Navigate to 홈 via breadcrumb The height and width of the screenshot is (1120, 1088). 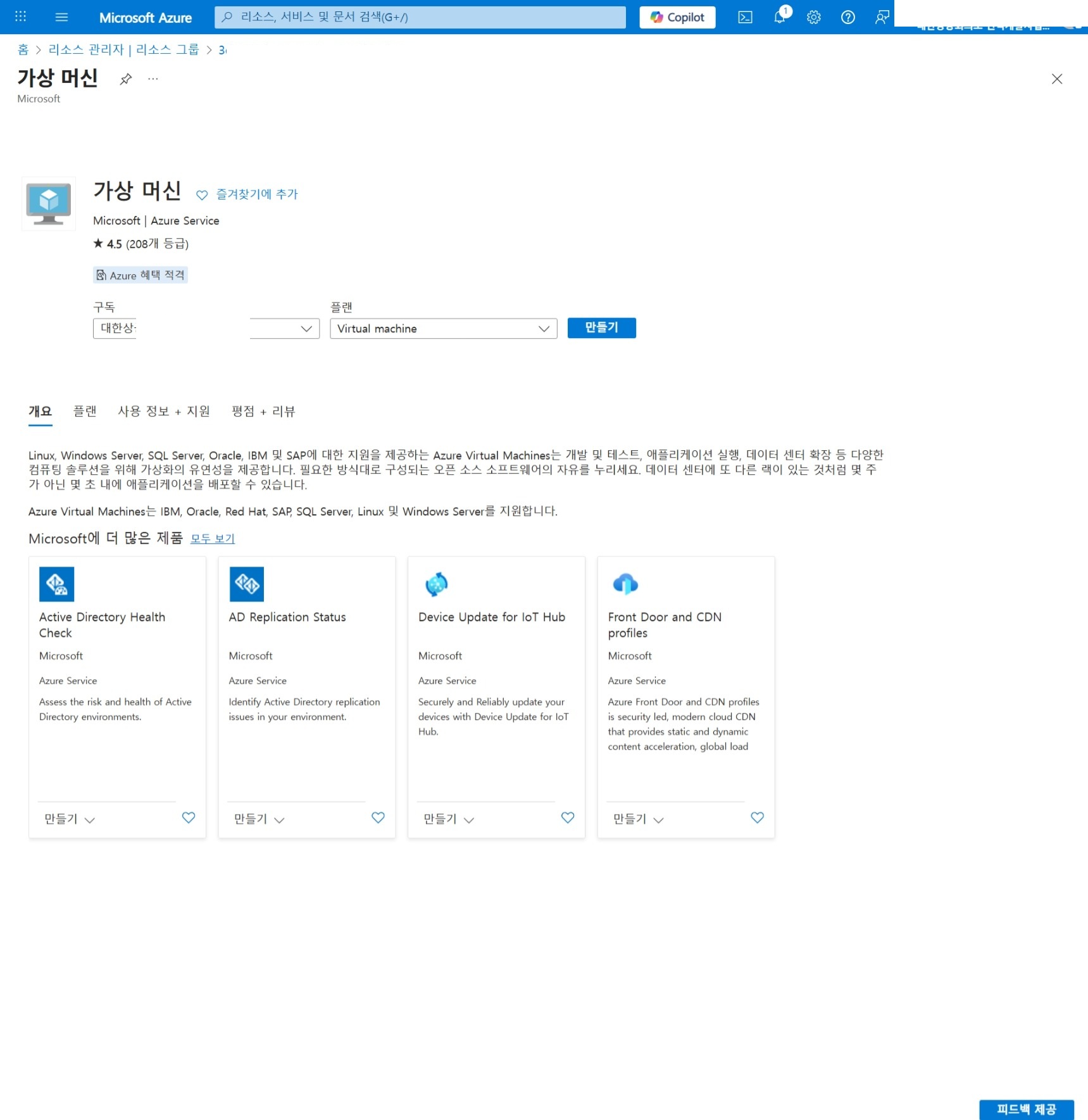23,49
